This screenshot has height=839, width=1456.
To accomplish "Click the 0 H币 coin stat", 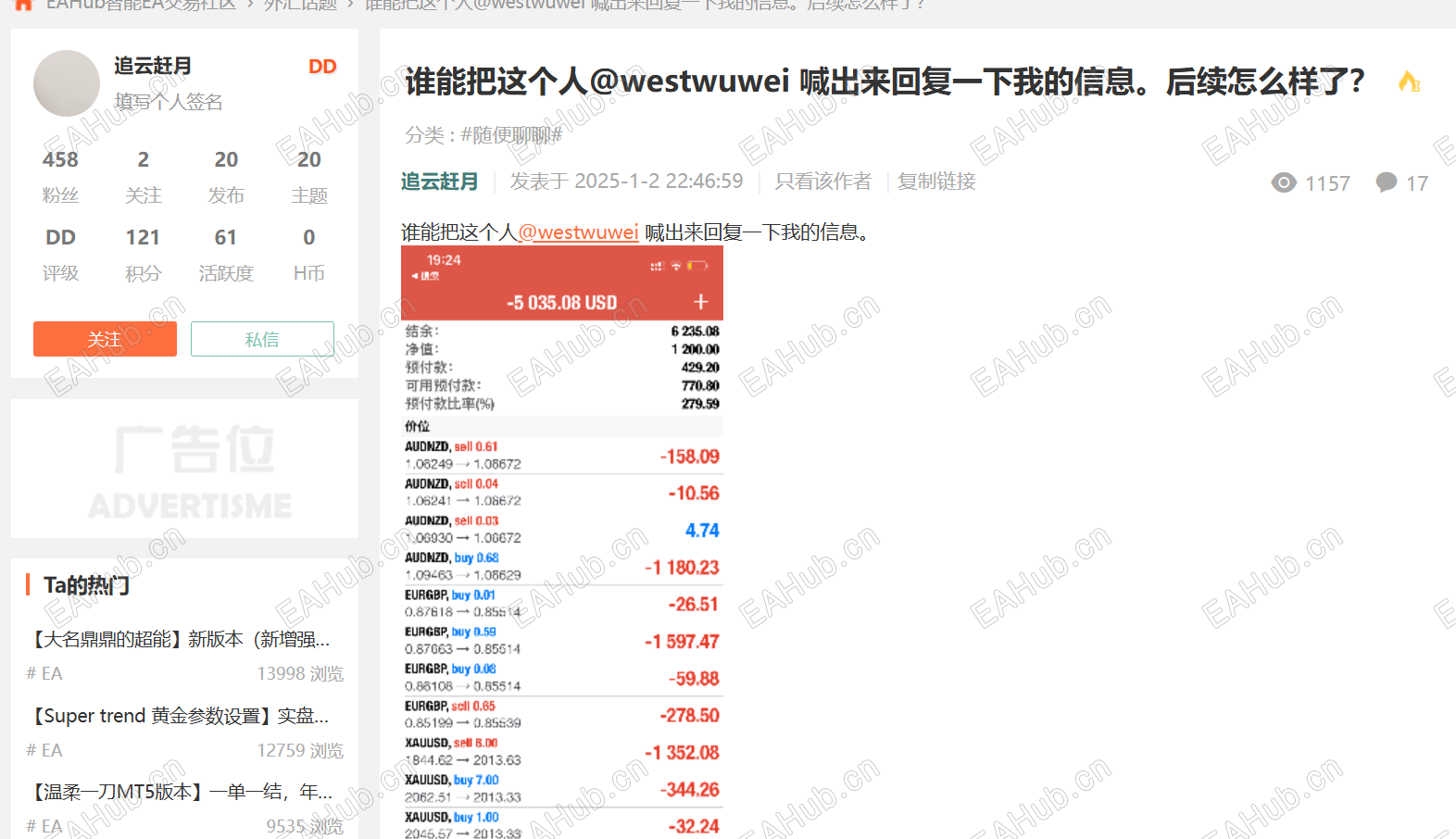I will coord(309,254).
